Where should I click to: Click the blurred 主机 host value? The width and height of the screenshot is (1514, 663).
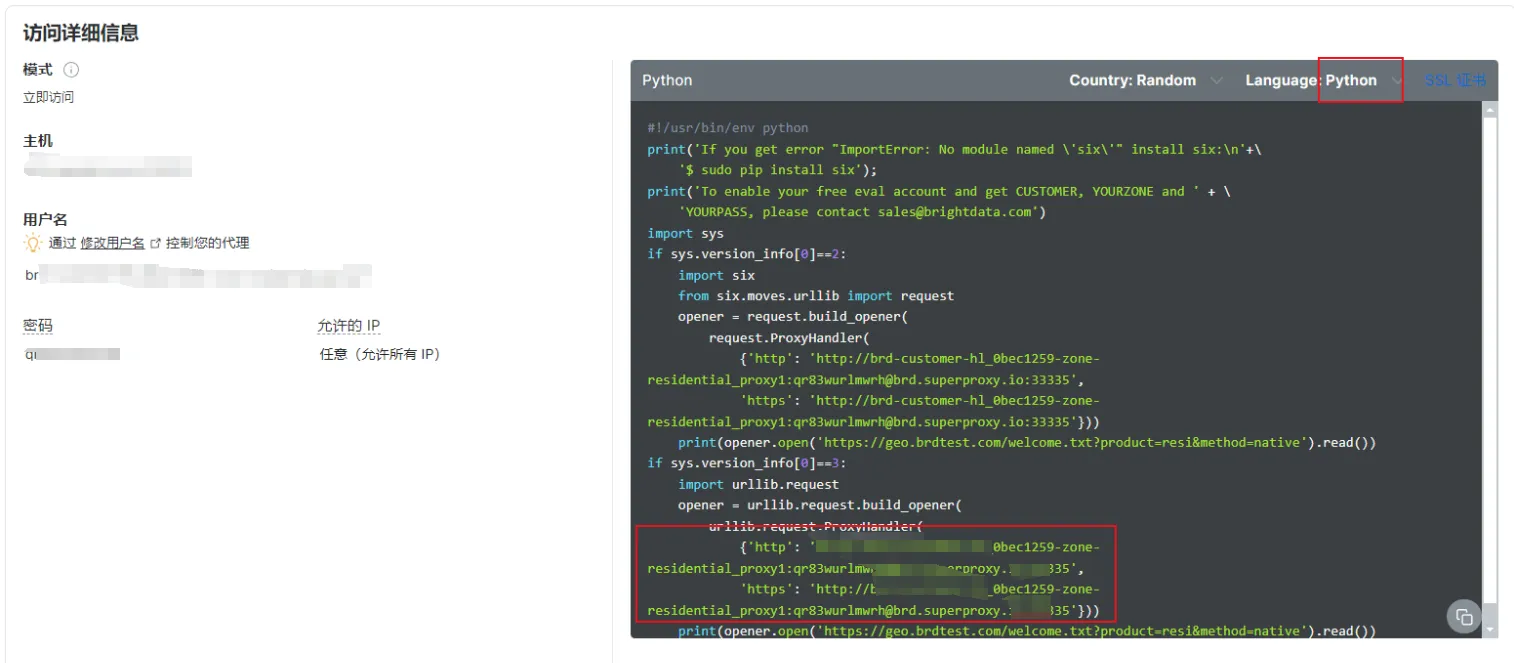pyautogui.click(x=108, y=166)
